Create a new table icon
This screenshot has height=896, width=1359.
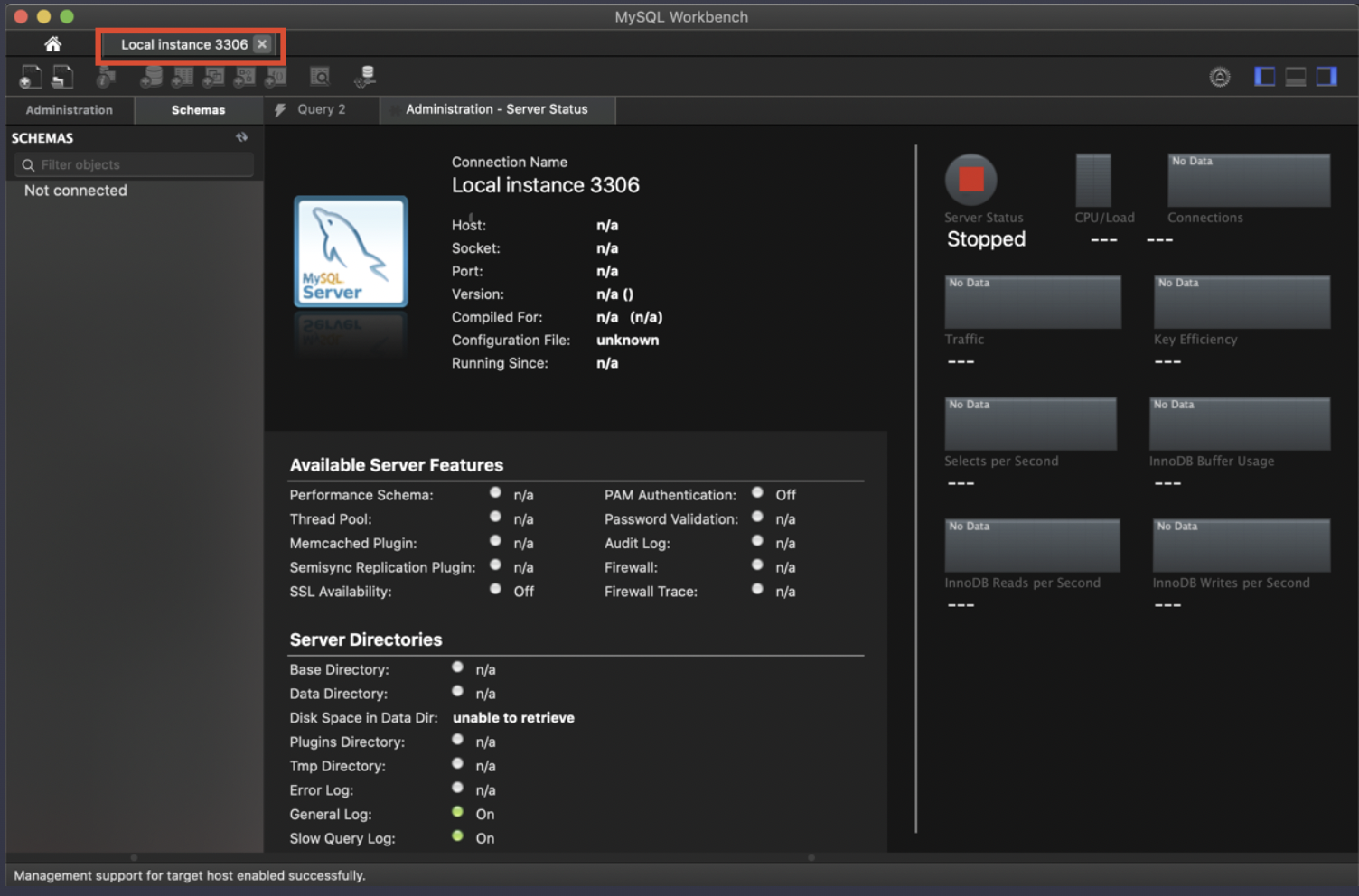click(183, 77)
